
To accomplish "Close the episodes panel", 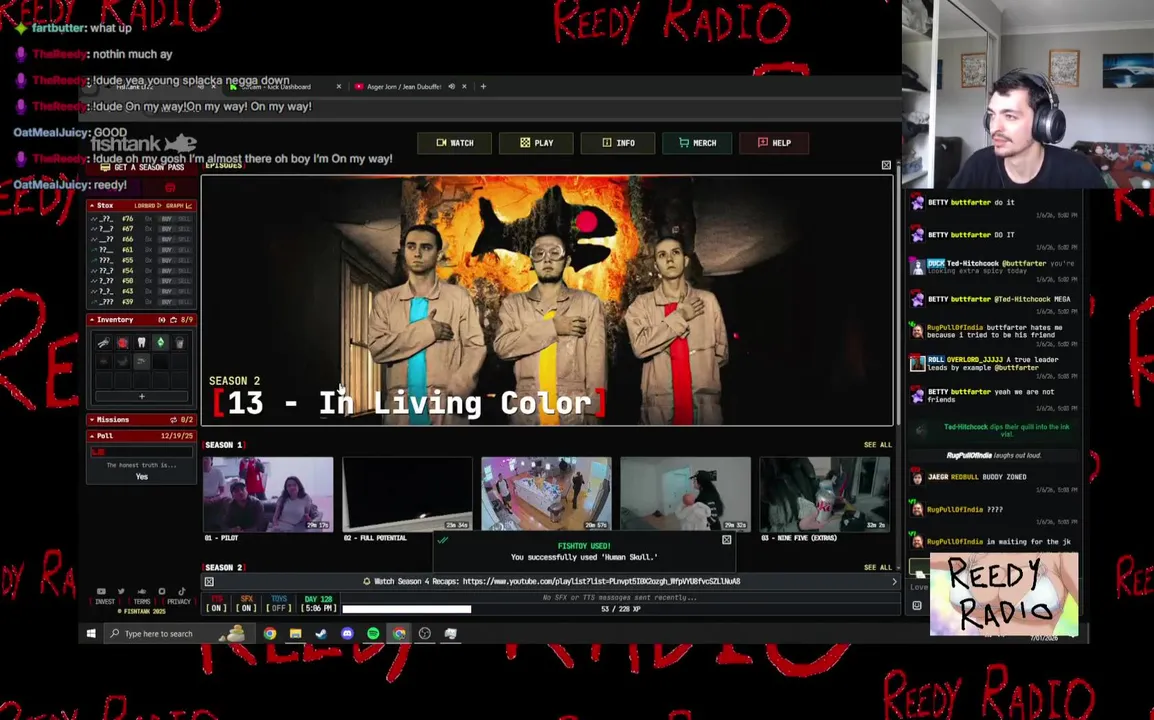I will pyautogui.click(x=886, y=165).
